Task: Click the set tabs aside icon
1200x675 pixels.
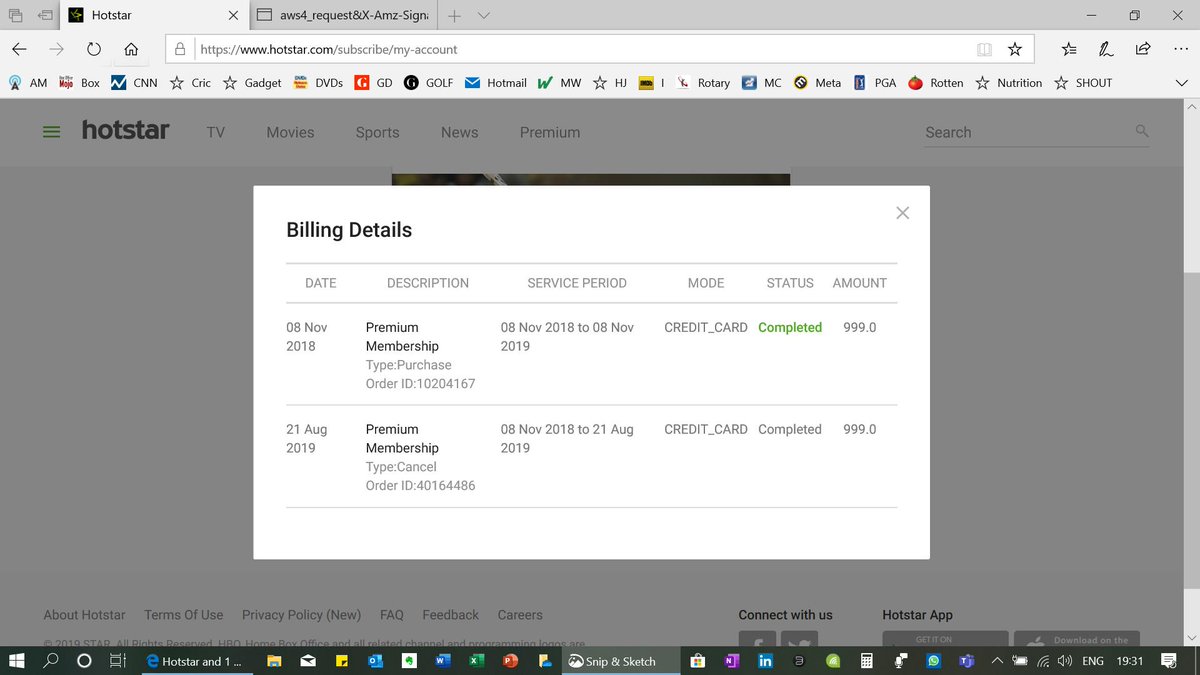Action: tap(46, 15)
